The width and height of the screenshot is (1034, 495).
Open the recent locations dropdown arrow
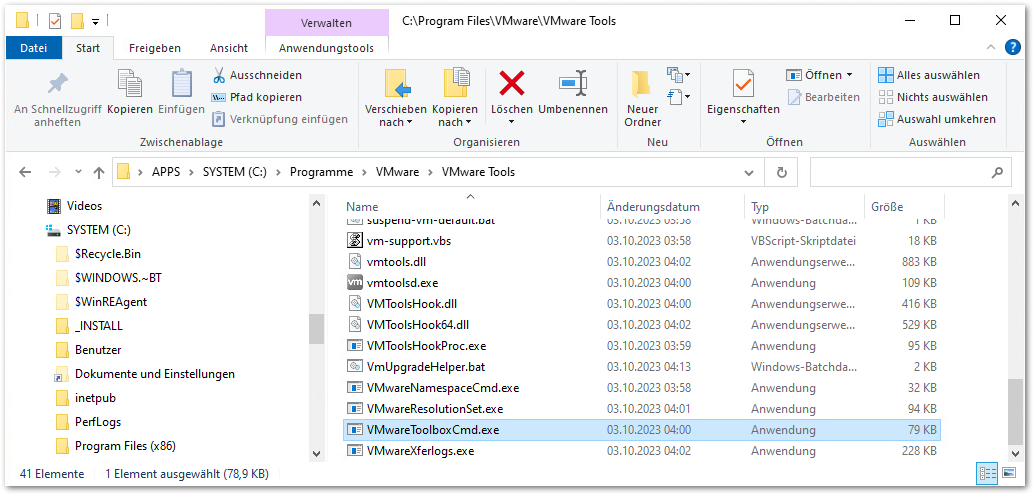click(78, 172)
